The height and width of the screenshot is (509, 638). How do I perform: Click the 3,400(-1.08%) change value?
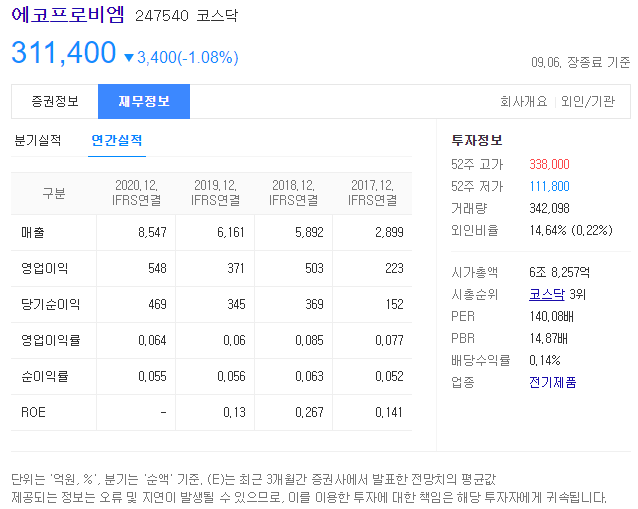click(x=188, y=57)
